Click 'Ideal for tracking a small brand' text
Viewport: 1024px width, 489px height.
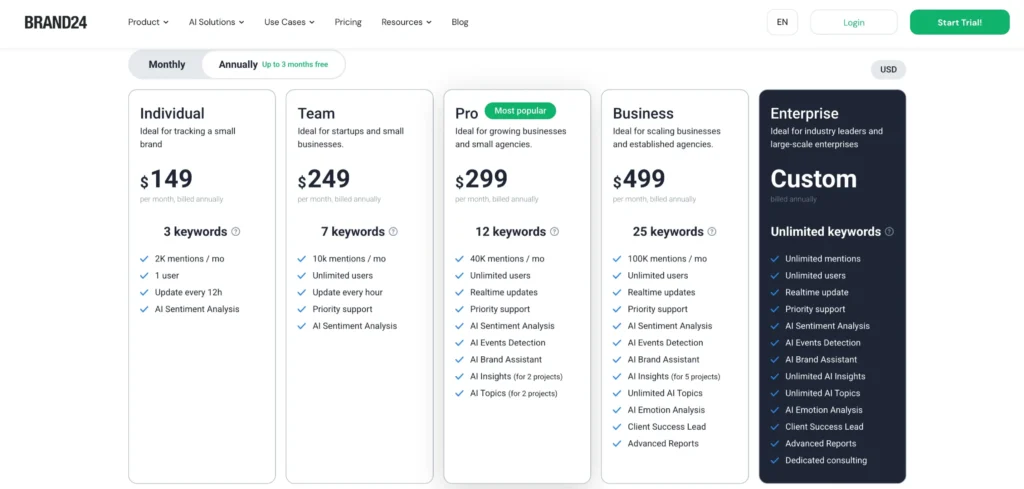(x=188, y=138)
